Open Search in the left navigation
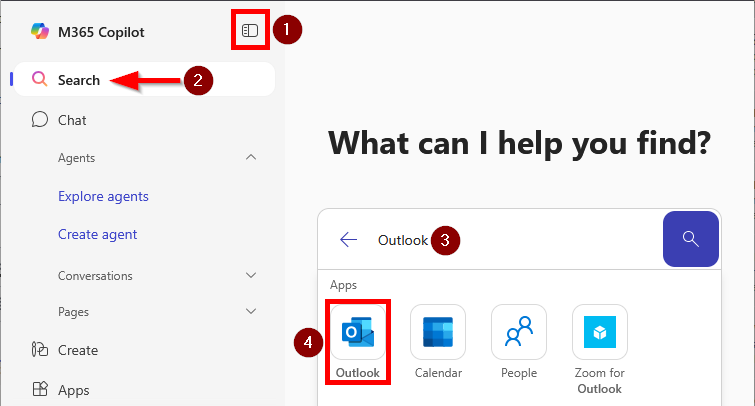The width and height of the screenshot is (755, 406). (144, 79)
